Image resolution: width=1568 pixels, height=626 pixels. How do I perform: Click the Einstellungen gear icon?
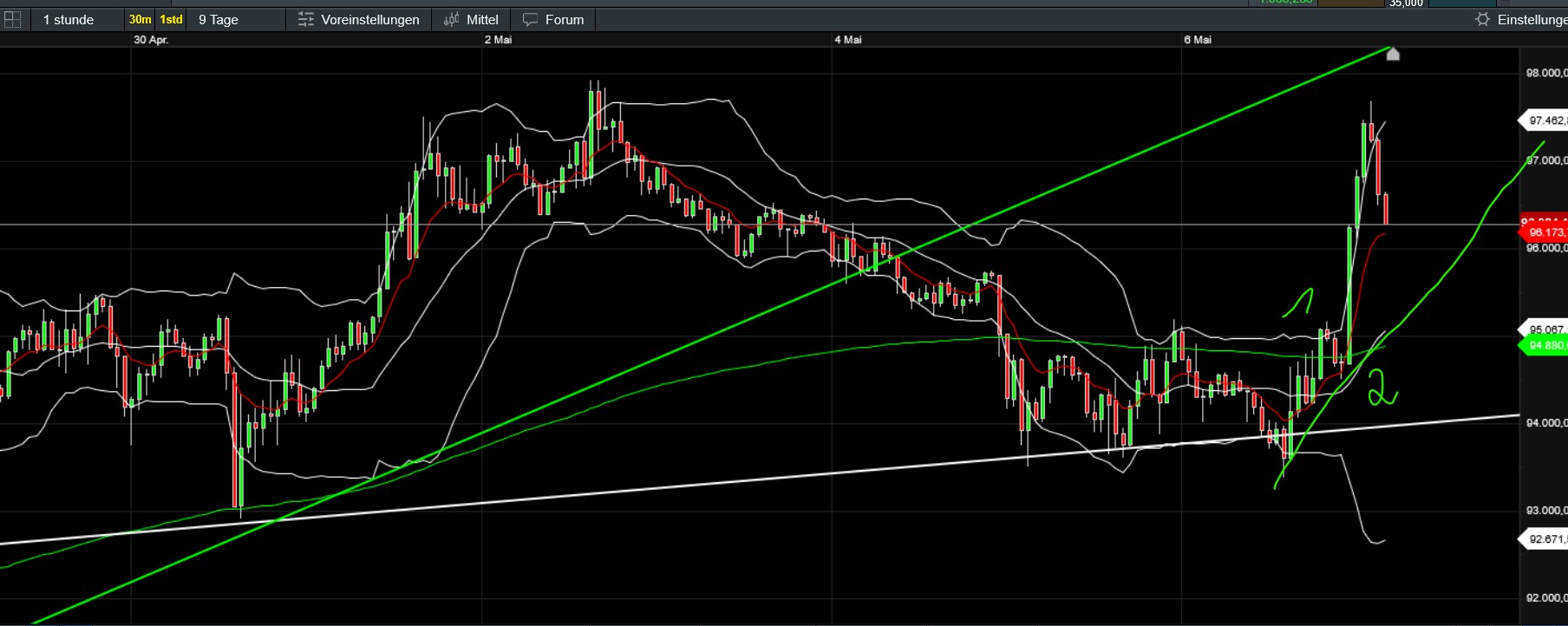tap(1483, 19)
